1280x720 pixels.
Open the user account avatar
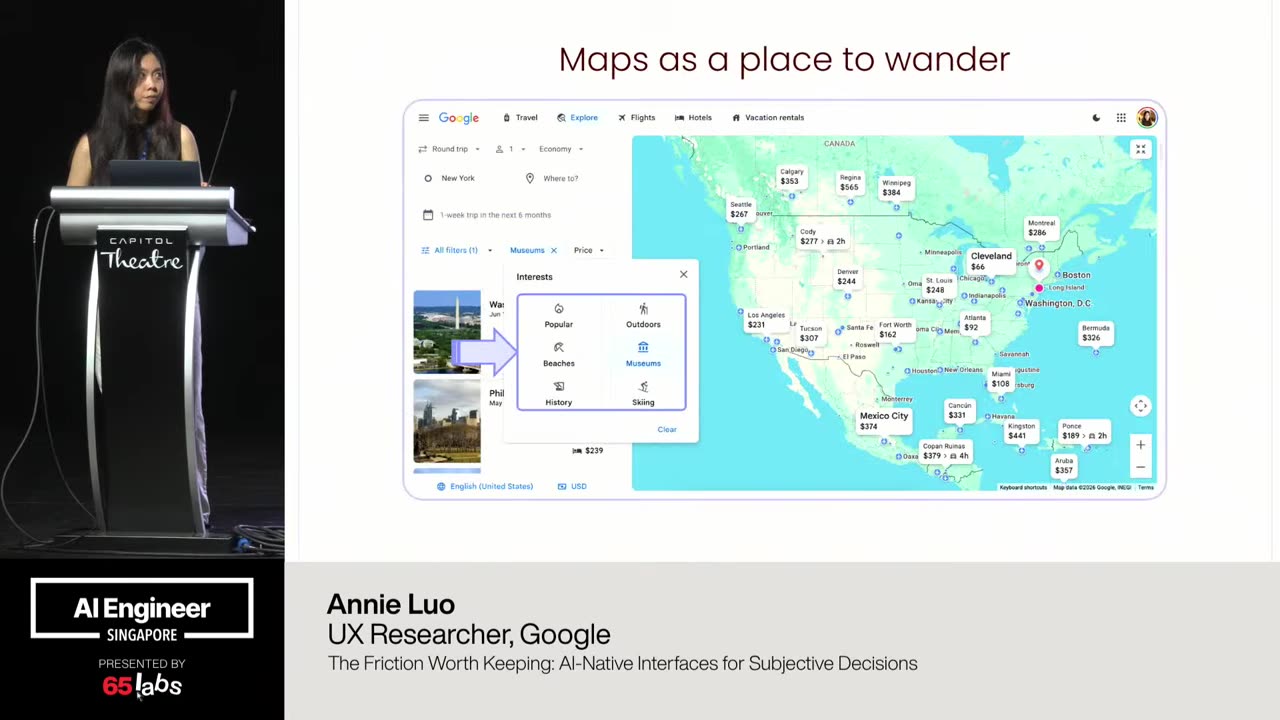[x=1146, y=118]
